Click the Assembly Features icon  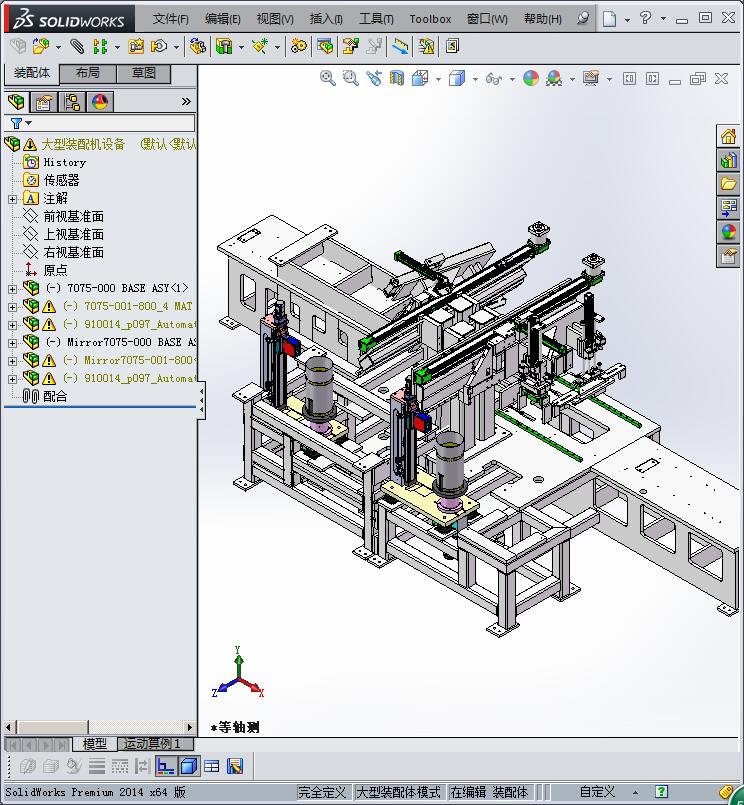(224, 47)
